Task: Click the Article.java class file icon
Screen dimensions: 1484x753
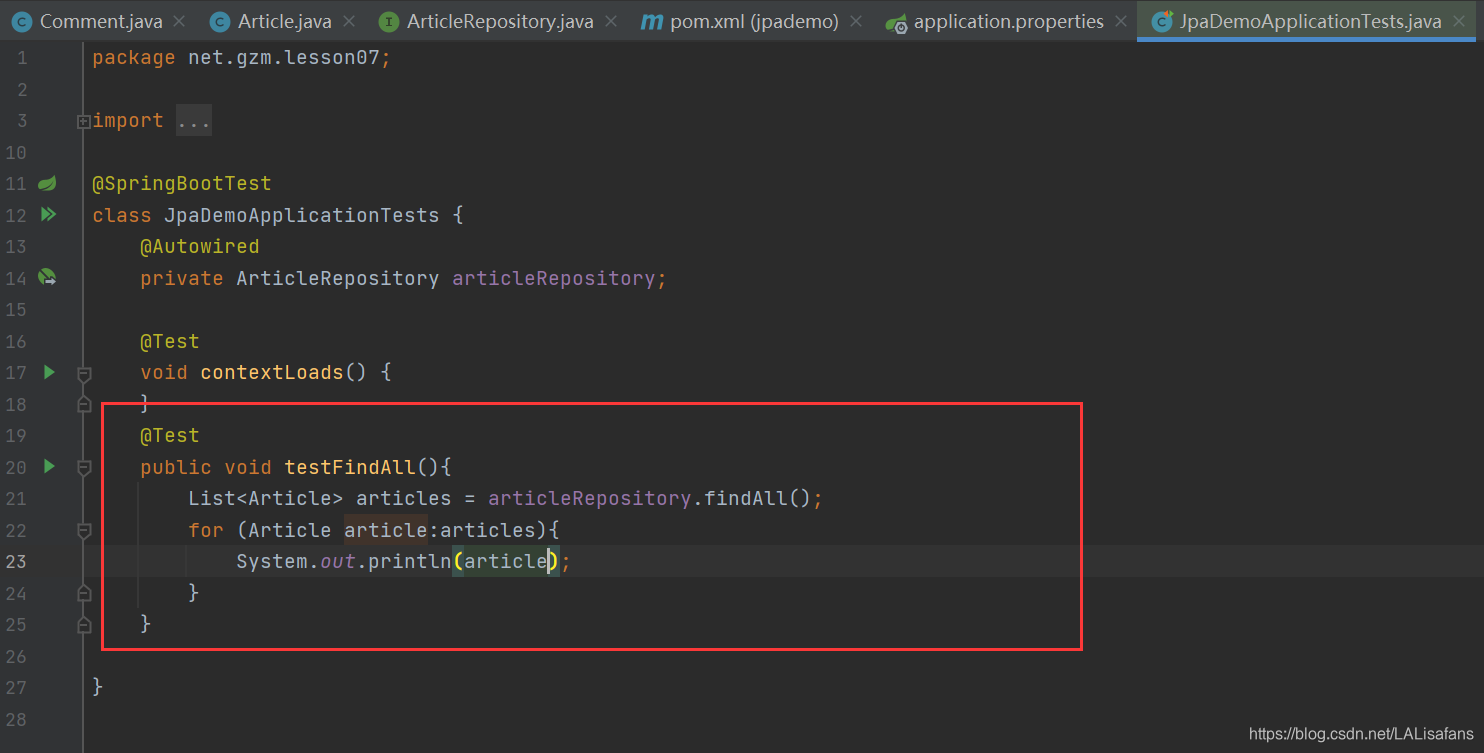Action: [x=220, y=21]
